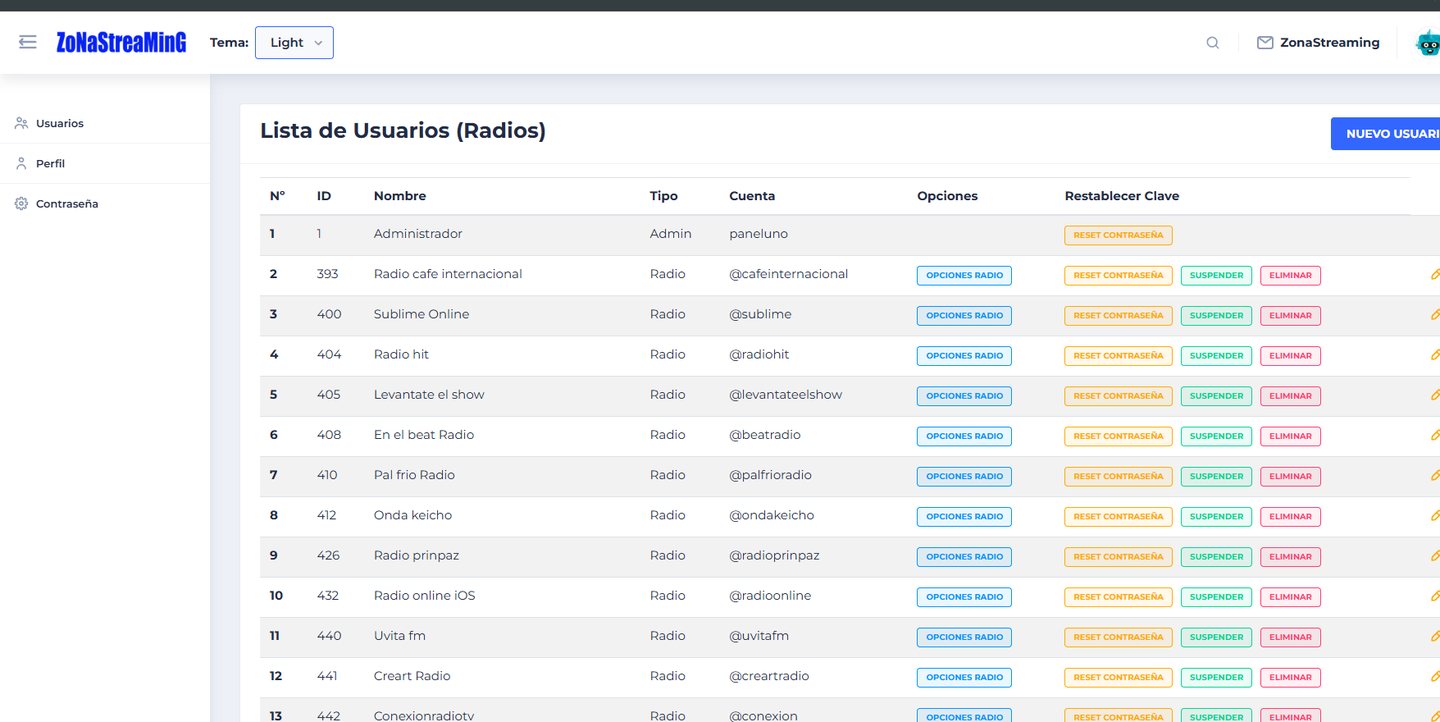
Task: Collapse sidebar with the hamburger menu icon
Action: [28, 42]
